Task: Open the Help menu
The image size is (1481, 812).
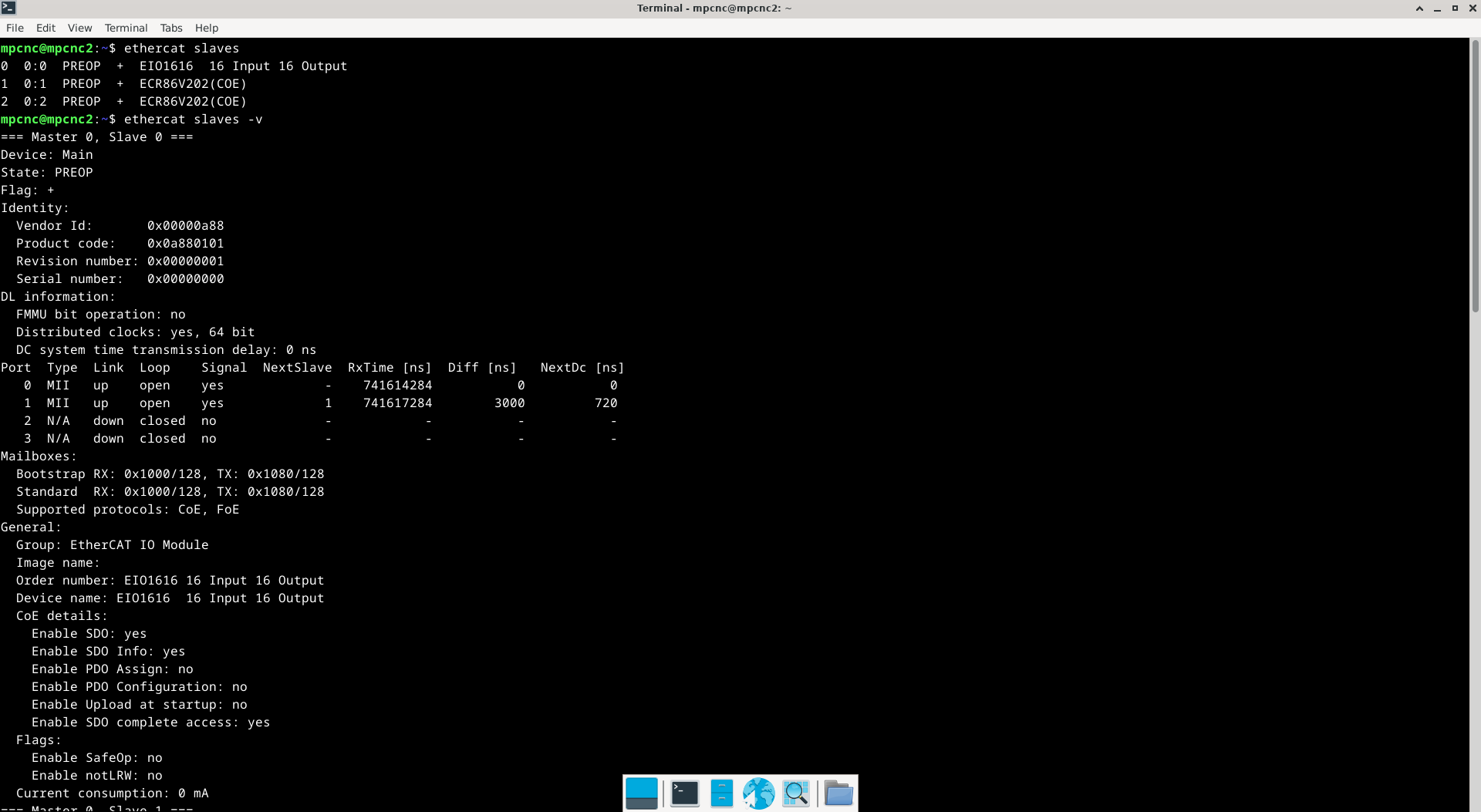Action: coord(207,28)
